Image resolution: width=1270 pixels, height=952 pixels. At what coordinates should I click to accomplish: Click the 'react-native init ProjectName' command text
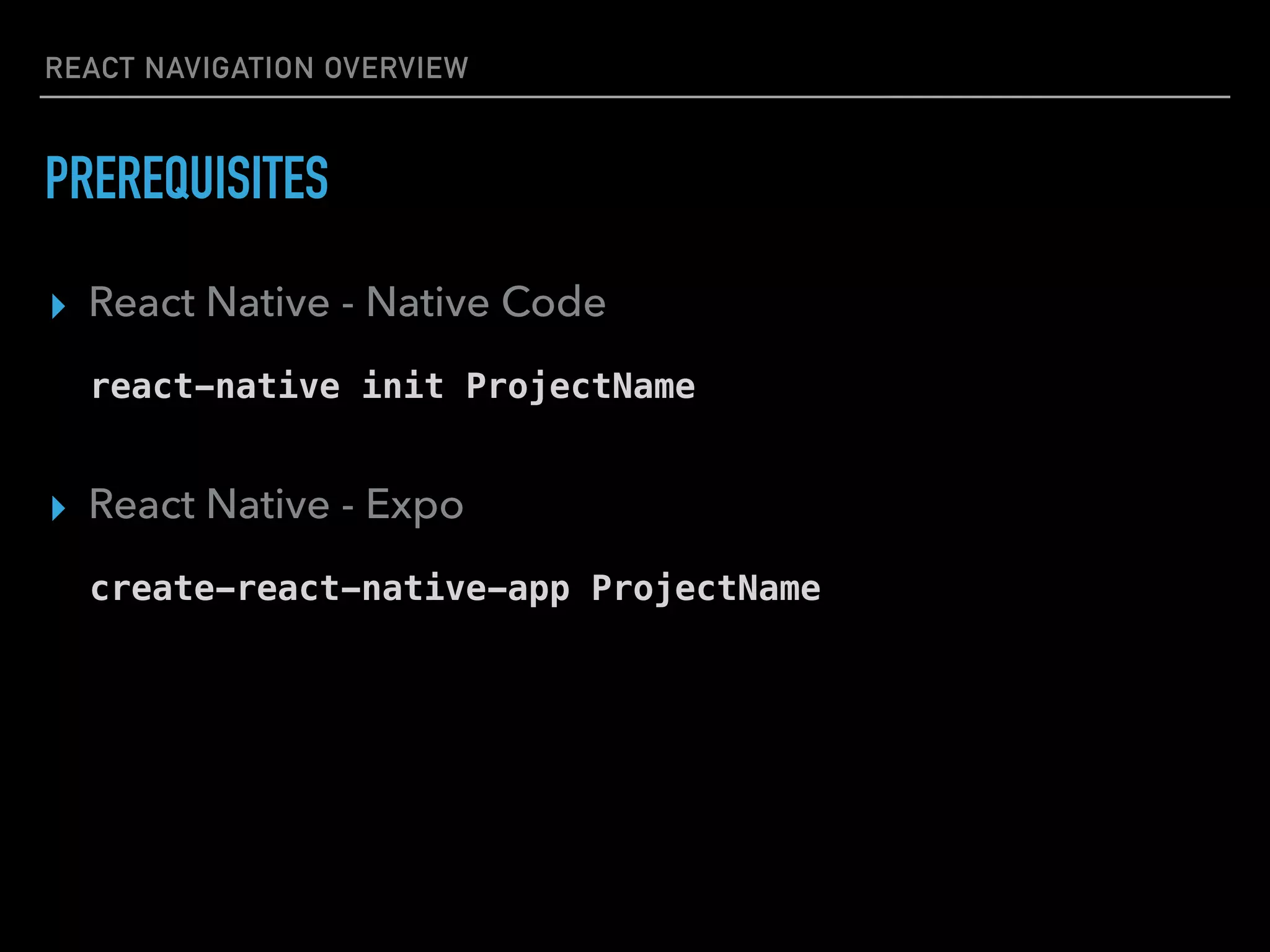click(393, 387)
